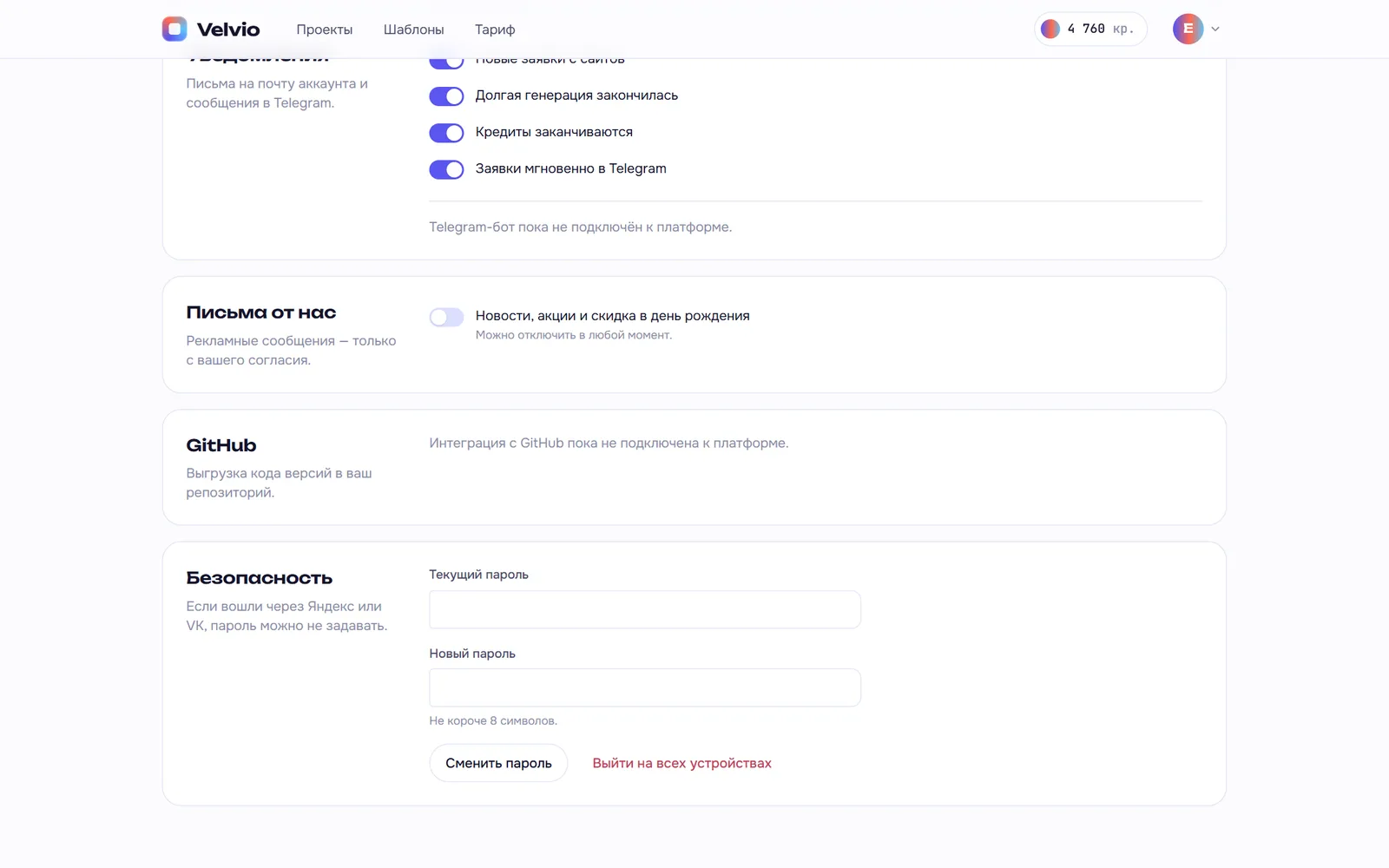This screenshot has height=868, width=1389.
Task: Click the 4 760 кр. balance
Action: pos(1090,29)
